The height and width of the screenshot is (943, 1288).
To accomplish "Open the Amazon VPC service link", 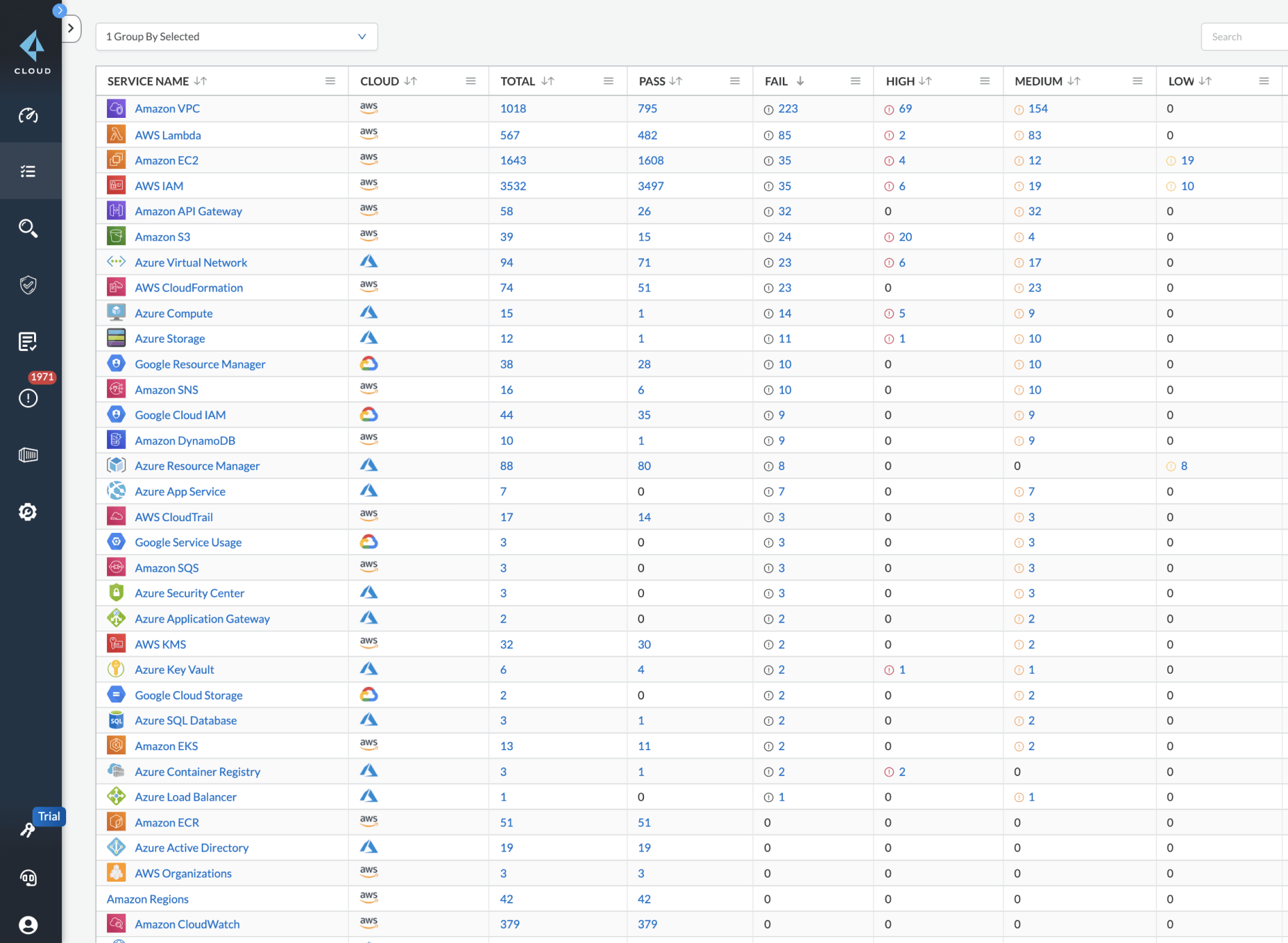I will point(167,108).
